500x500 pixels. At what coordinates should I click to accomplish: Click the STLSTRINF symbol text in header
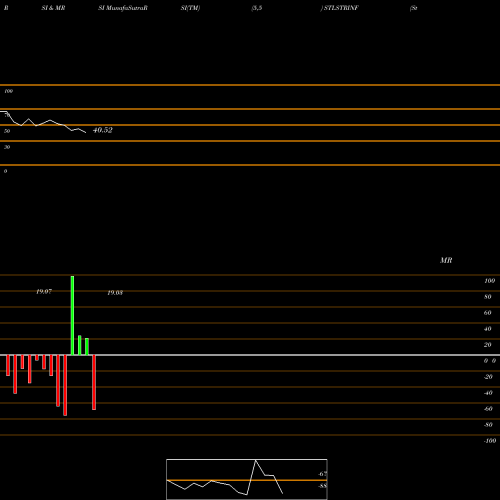coord(341,8)
